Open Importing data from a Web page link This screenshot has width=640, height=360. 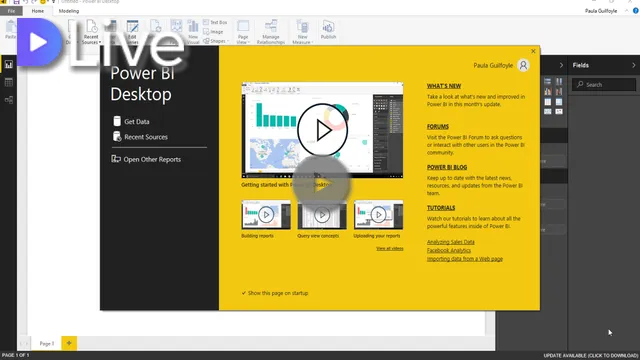tap(465, 259)
